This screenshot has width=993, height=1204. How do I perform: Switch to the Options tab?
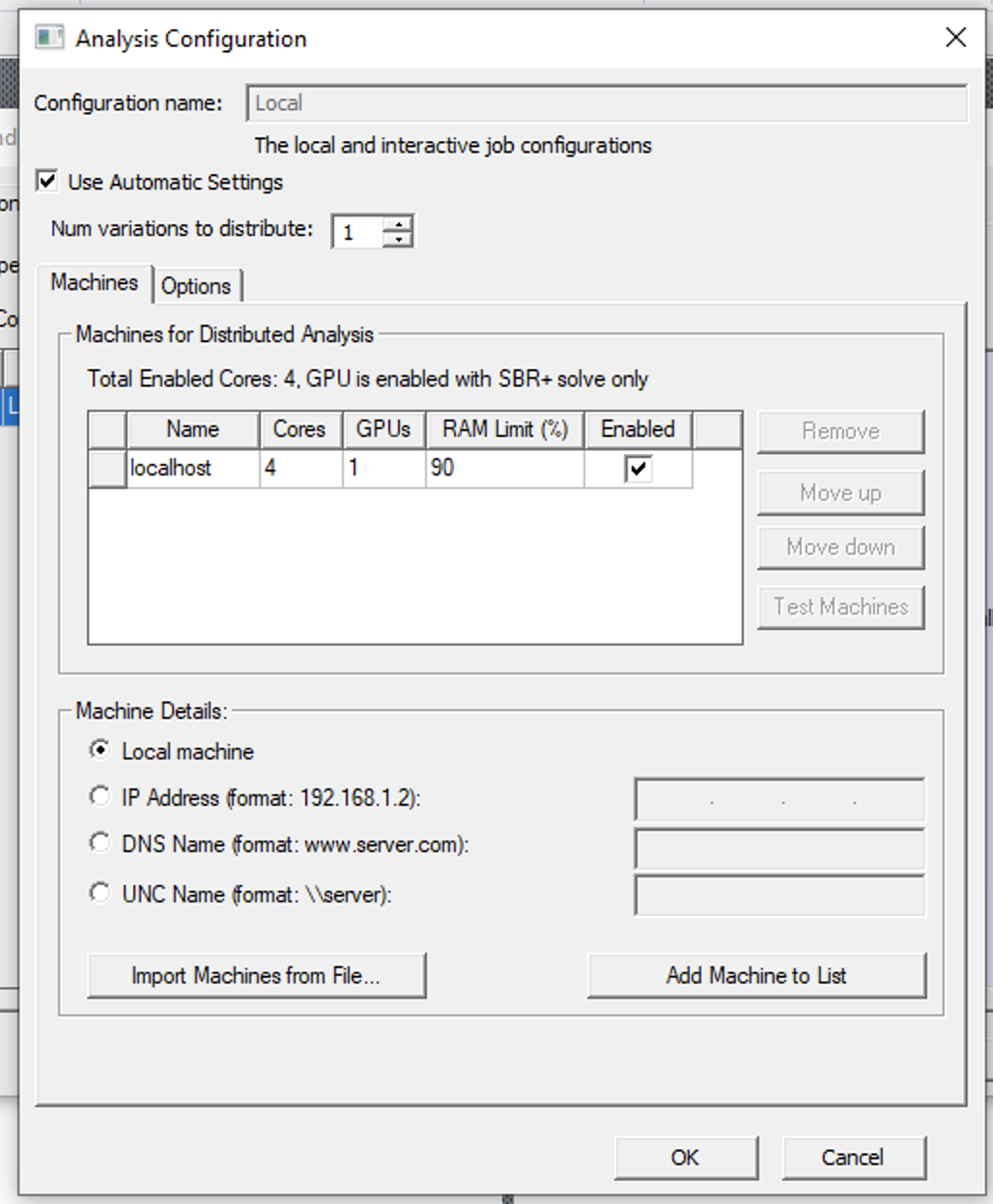coord(196,286)
